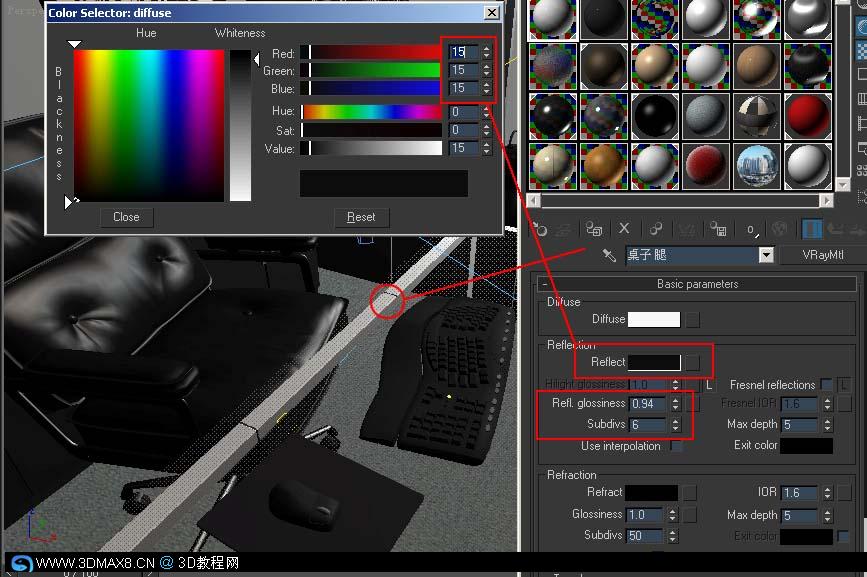Open the Material ID Channel flyout

point(751,229)
